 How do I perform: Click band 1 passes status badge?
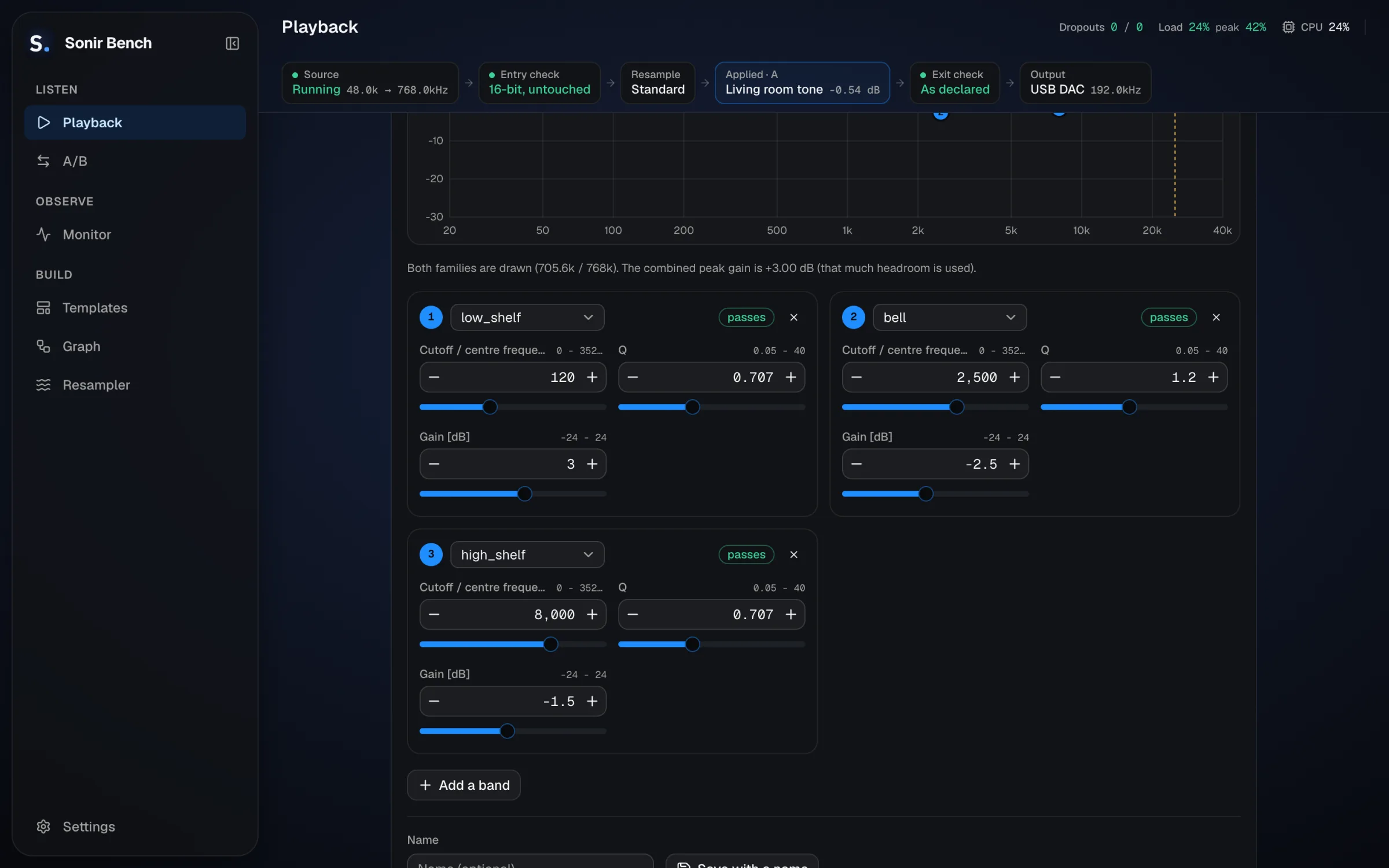(746, 317)
